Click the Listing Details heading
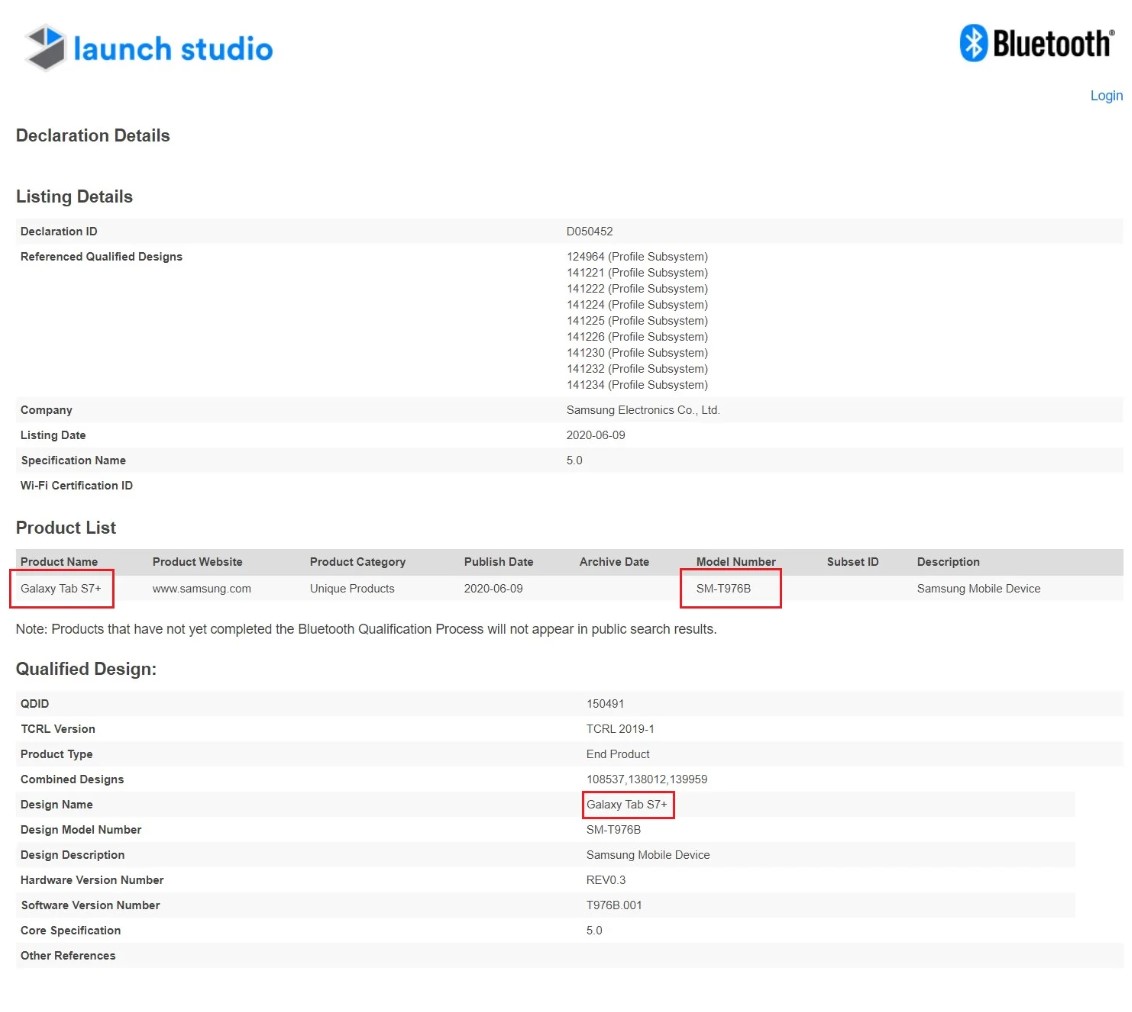This screenshot has width=1132, height=1012. pyautogui.click(x=74, y=197)
